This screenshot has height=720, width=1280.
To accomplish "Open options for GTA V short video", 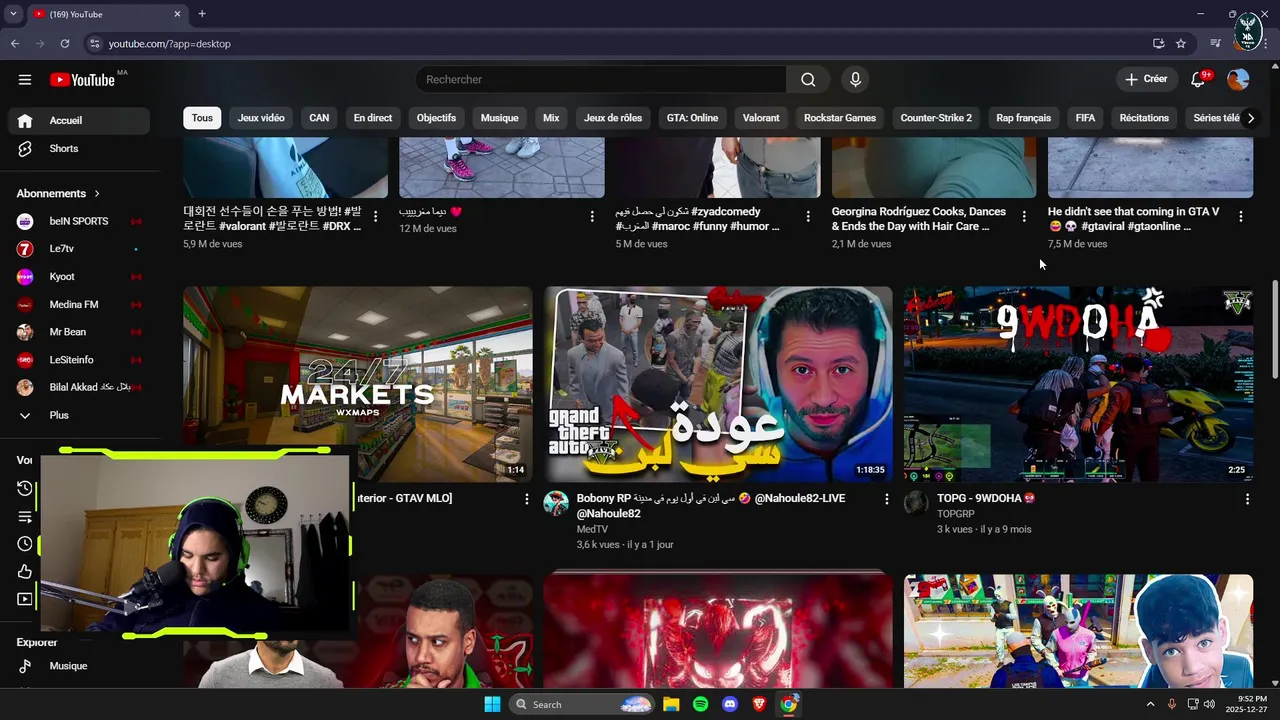I will coord(1241,216).
